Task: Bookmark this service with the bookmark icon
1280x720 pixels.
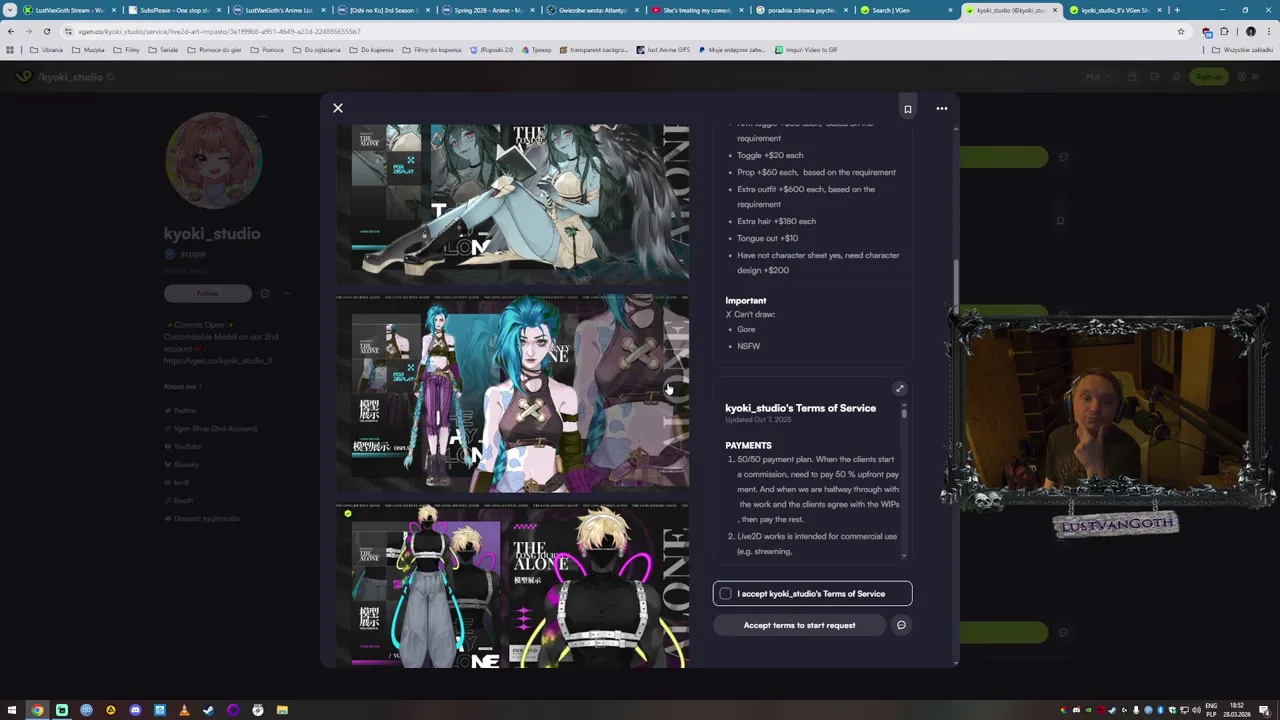Action: click(x=908, y=109)
